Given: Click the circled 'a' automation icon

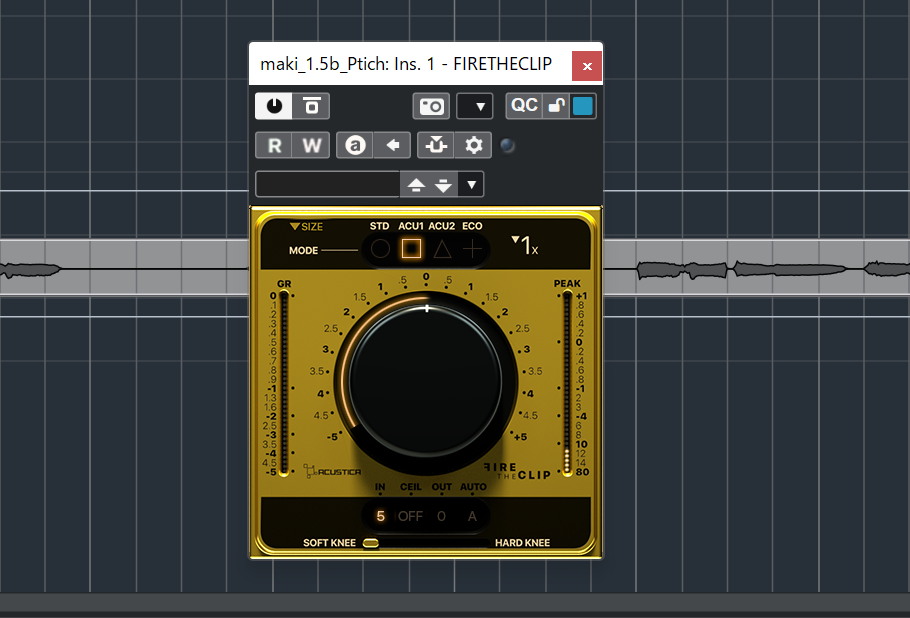Looking at the screenshot, I should click(355, 145).
